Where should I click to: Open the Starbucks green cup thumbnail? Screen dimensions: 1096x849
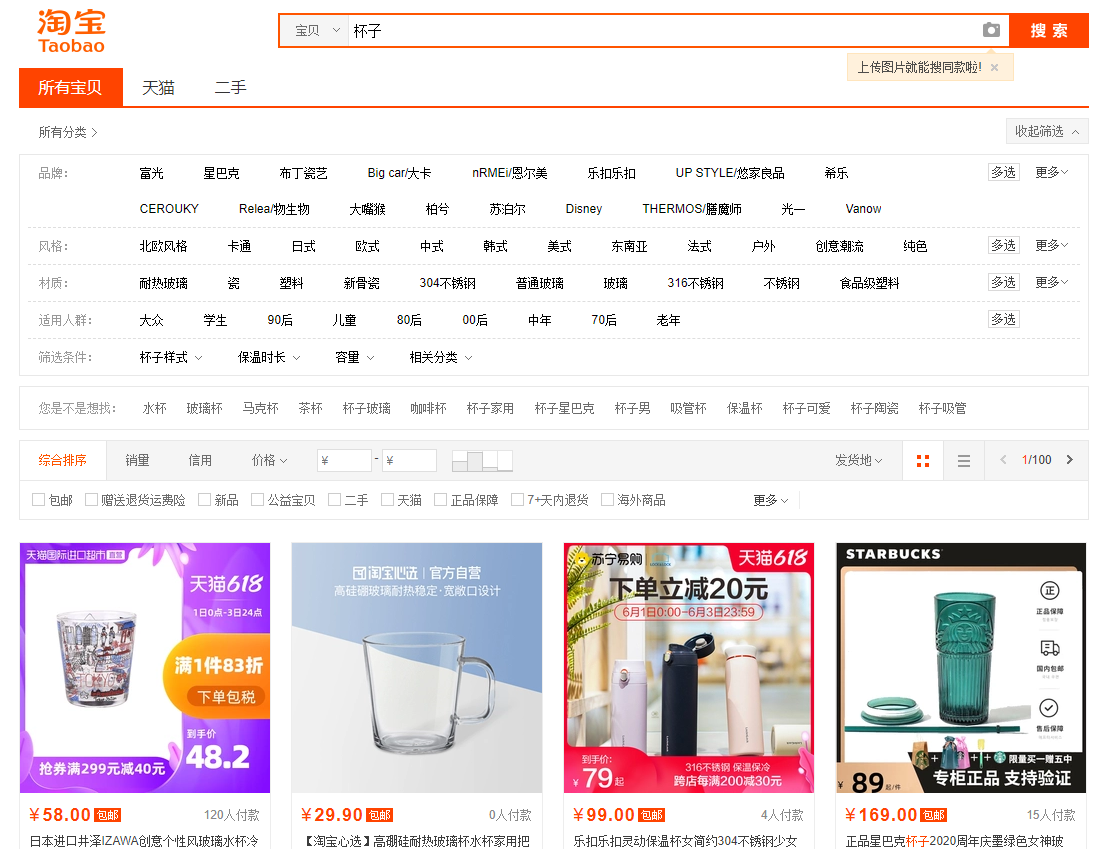click(x=960, y=668)
